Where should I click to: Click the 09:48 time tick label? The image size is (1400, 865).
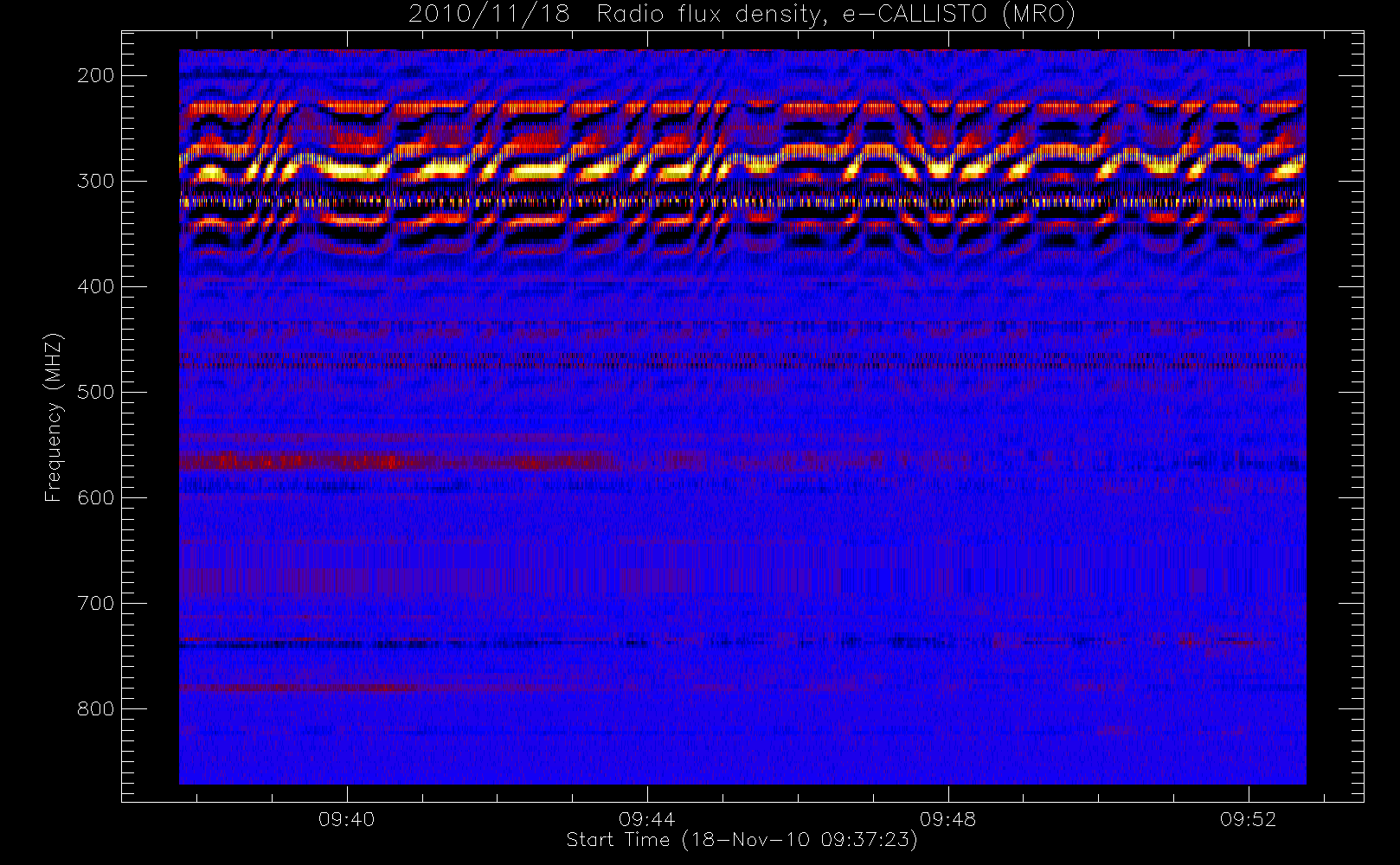[x=948, y=819]
